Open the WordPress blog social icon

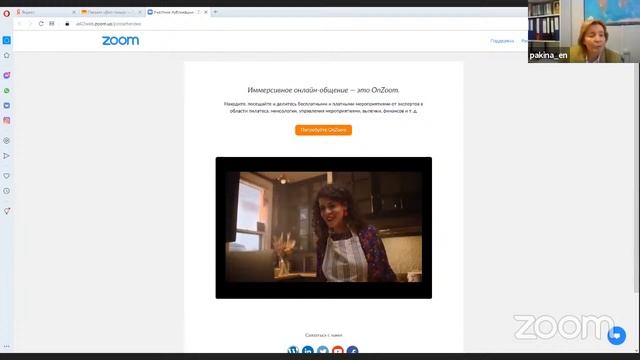[293, 350]
